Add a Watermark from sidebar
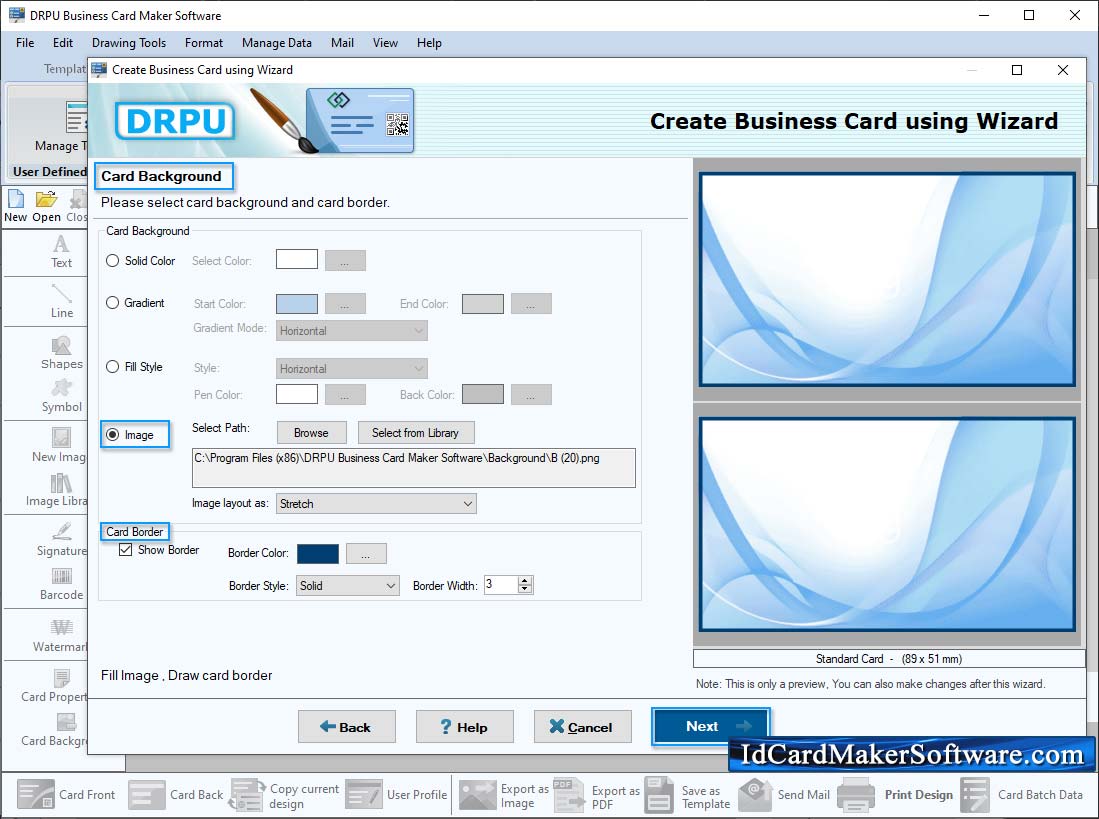 point(60,635)
